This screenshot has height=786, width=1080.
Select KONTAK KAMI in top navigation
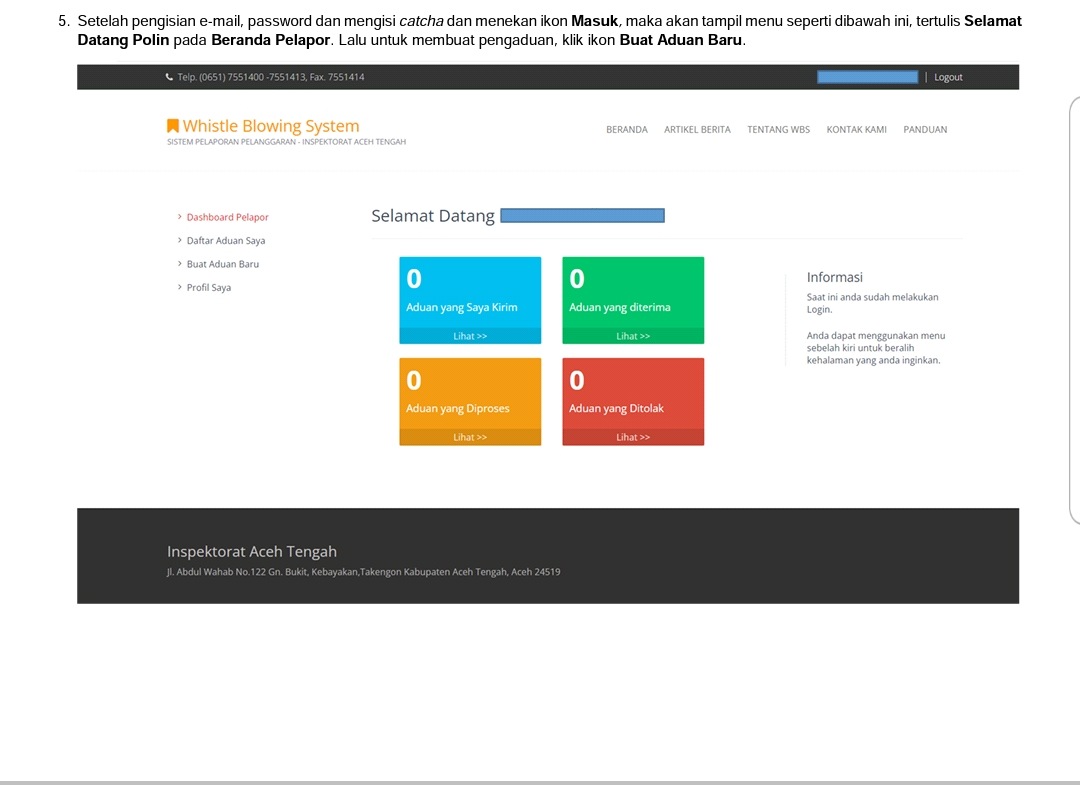[x=856, y=130]
